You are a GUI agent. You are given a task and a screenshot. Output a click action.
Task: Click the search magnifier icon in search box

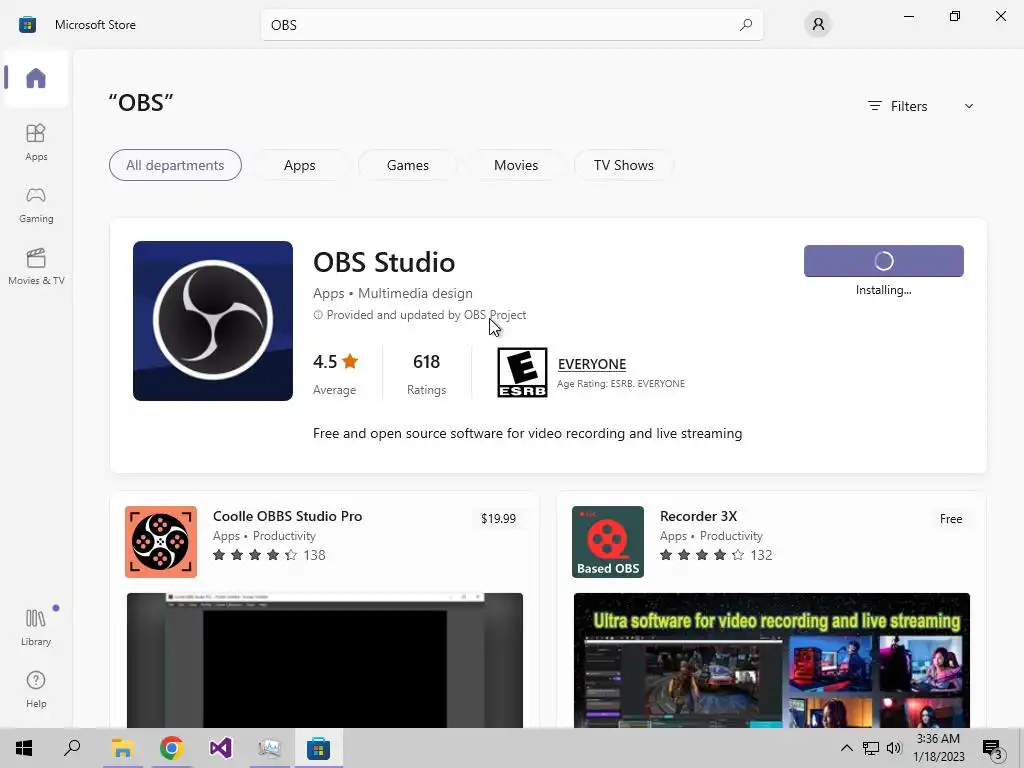pyautogui.click(x=745, y=25)
